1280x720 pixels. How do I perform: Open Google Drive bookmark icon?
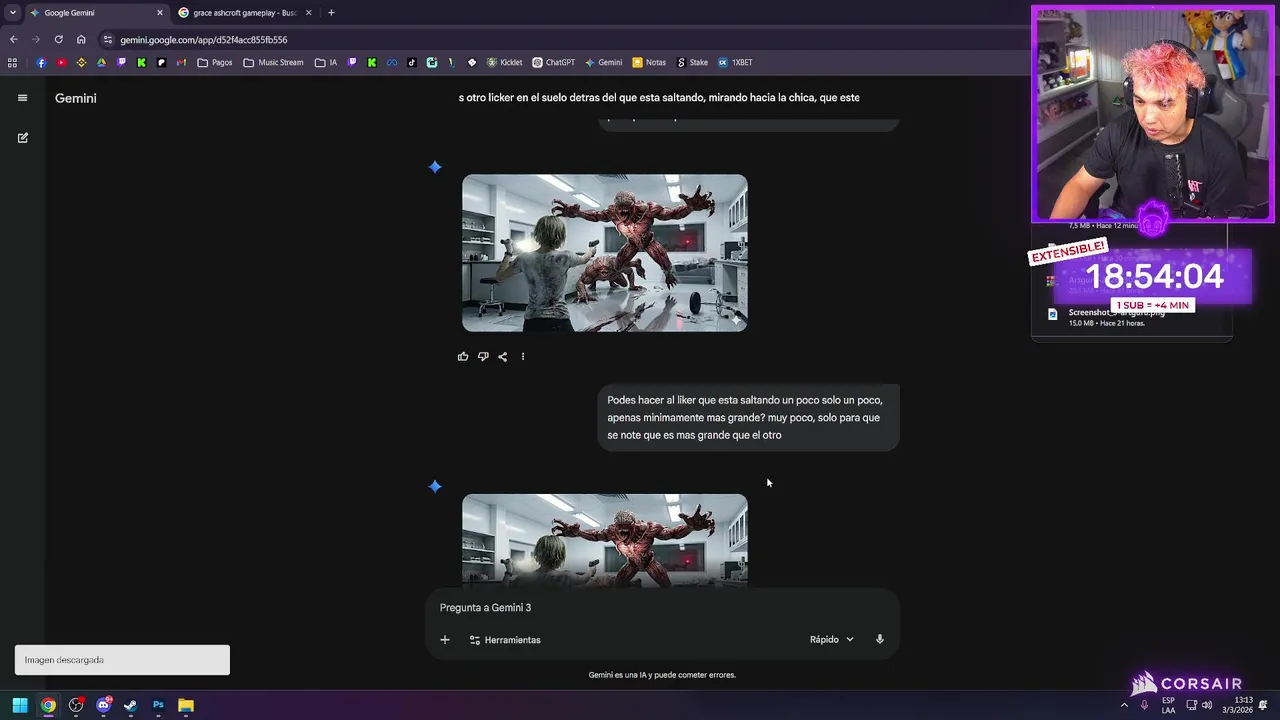(101, 62)
